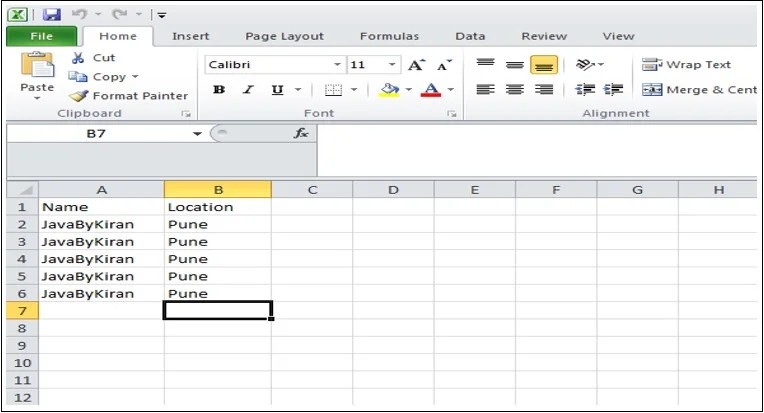Image resolution: width=764 pixels, height=413 pixels.
Task: Expand the Name Box dropdown arrow
Action: point(197,134)
